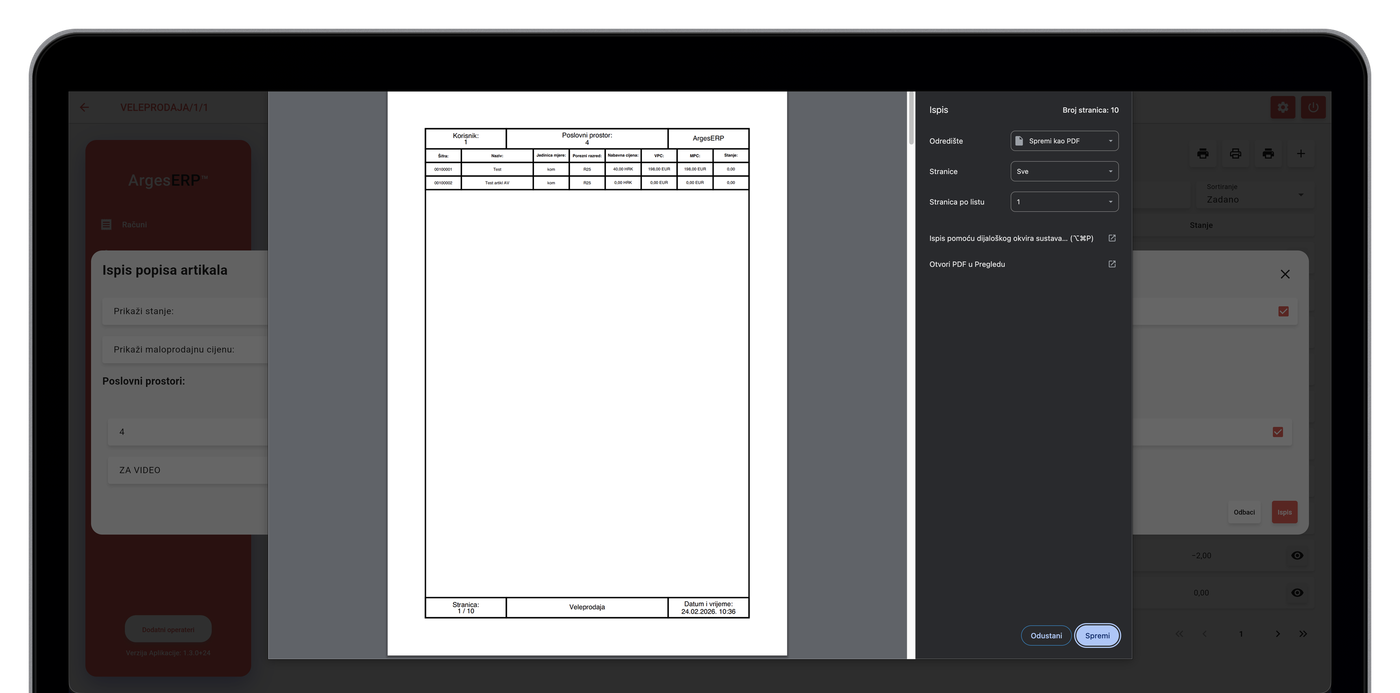Click Računi in the sidebar menu
Screen dimensions: 1400x693
pyautogui.click(x=134, y=225)
